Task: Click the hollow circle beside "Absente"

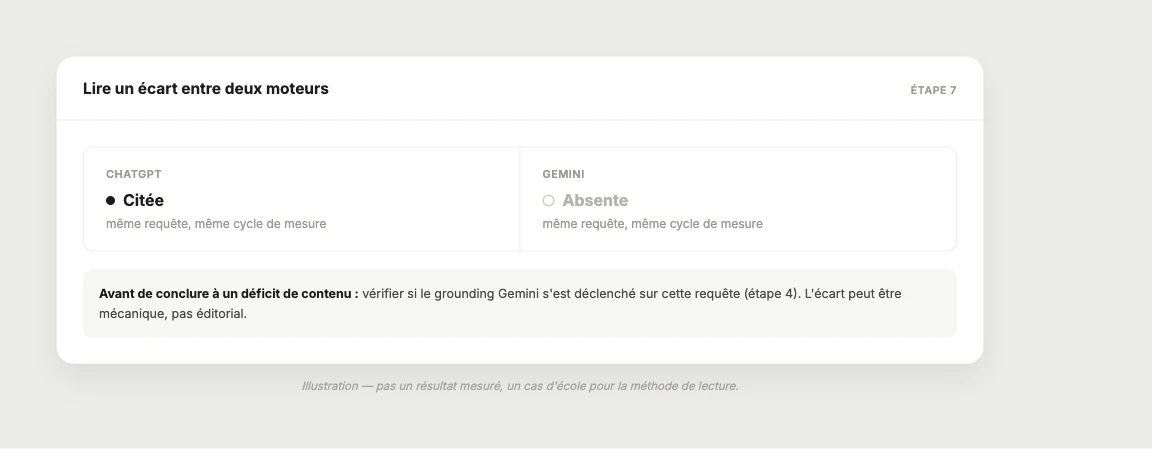Action: tap(548, 201)
